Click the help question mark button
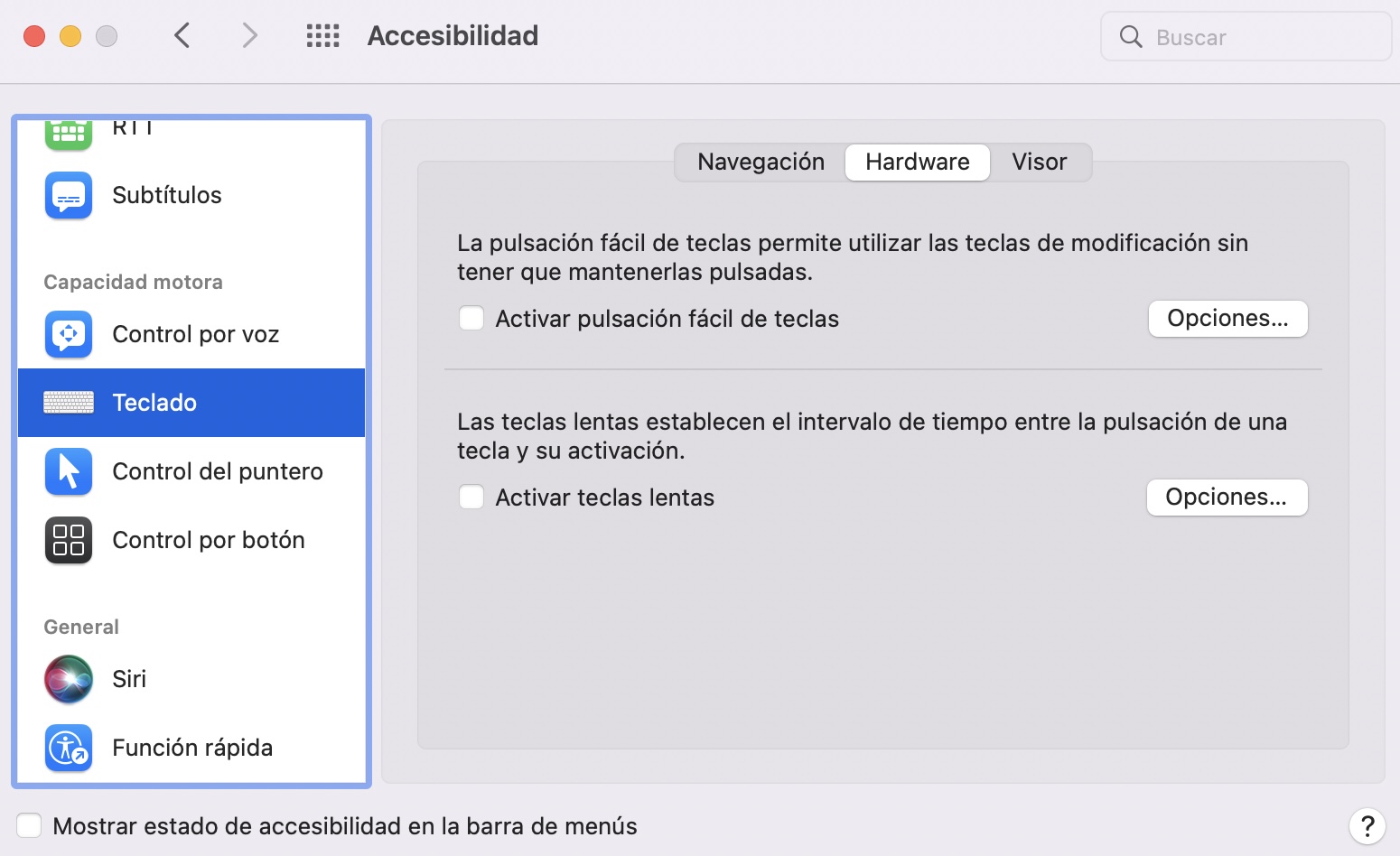Viewport: 1400px width, 856px height. click(1367, 825)
